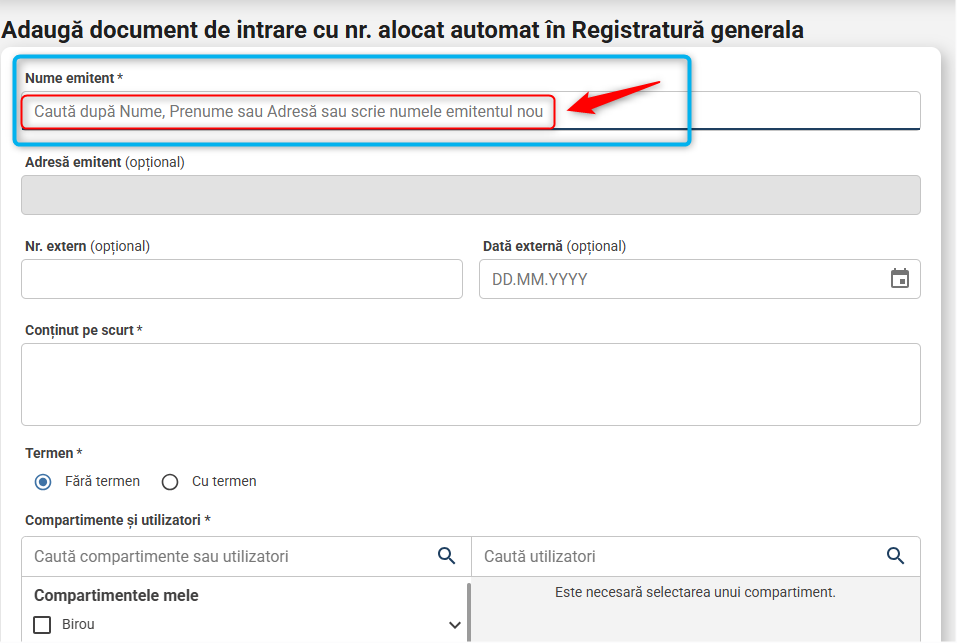The height and width of the screenshot is (643, 957).
Task: Open the calendar picker for Dată externă
Action: [x=899, y=279]
